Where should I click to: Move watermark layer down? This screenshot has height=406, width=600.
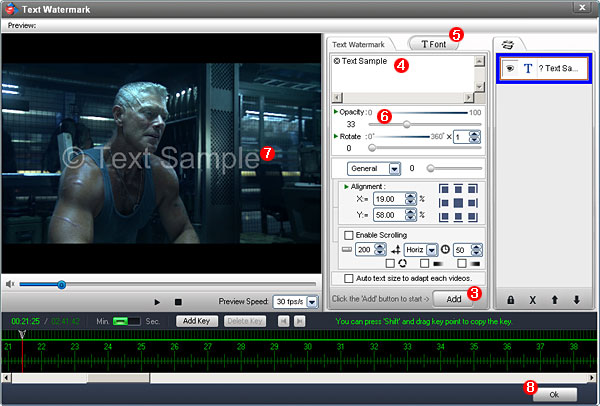pos(577,300)
